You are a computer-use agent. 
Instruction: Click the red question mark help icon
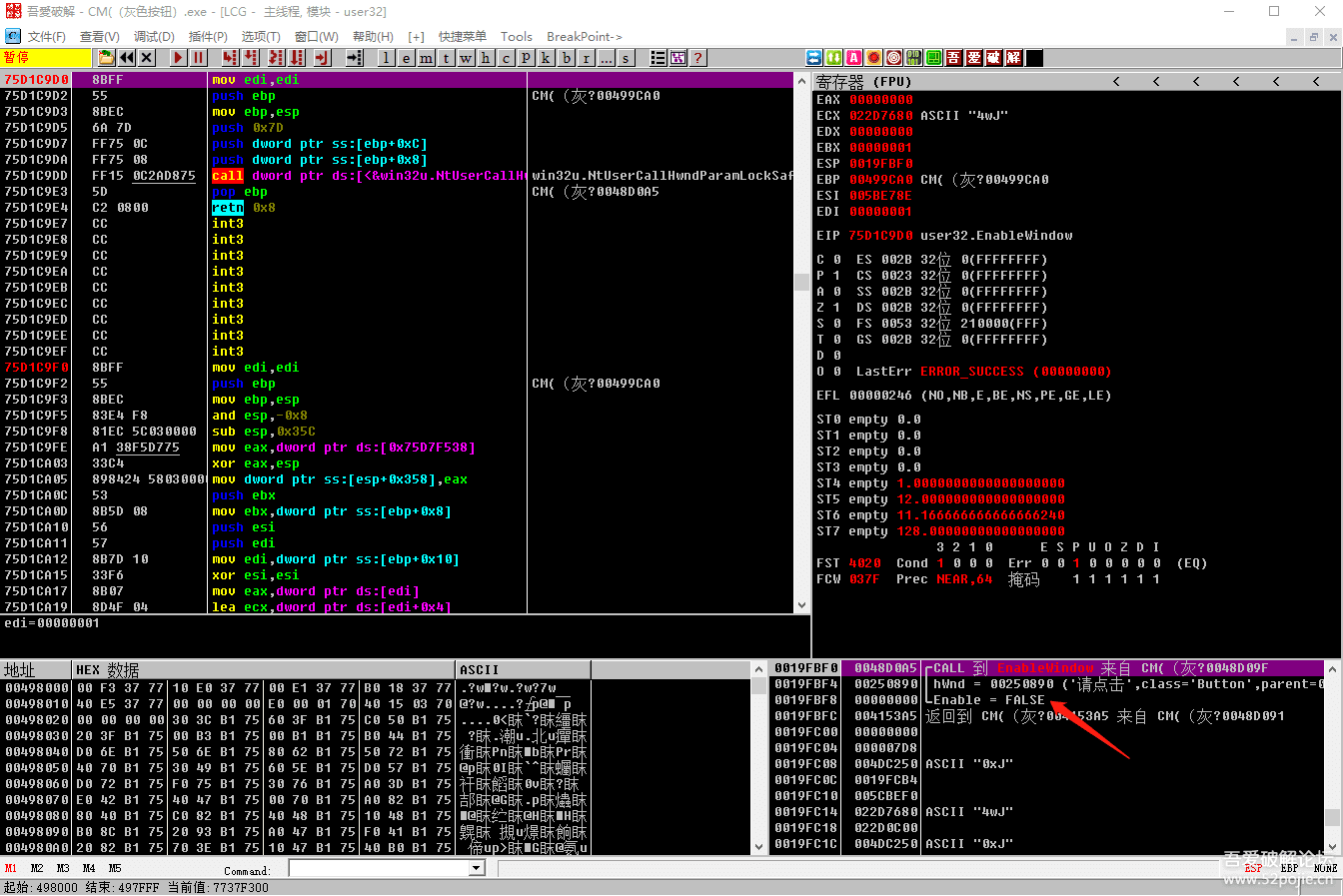(x=697, y=58)
